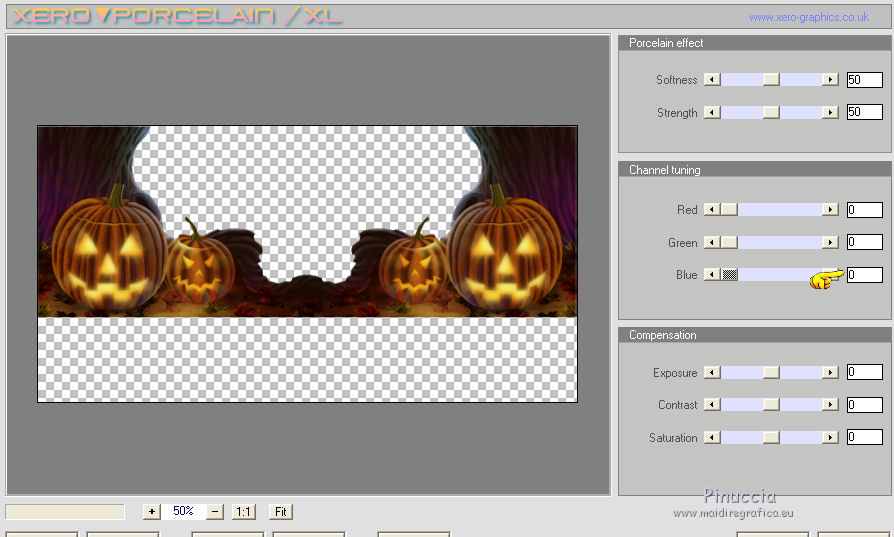Click the Red channel slider thumb
894x537 pixels.
point(729,209)
